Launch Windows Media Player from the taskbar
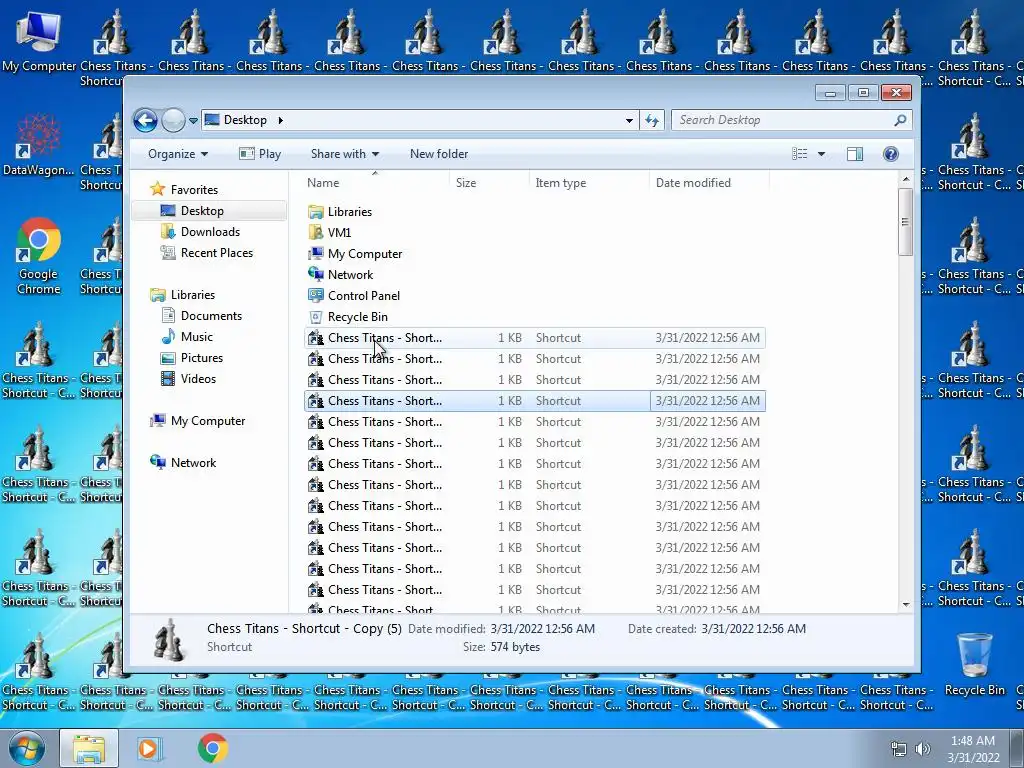This screenshot has height=768, width=1024. [x=150, y=748]
